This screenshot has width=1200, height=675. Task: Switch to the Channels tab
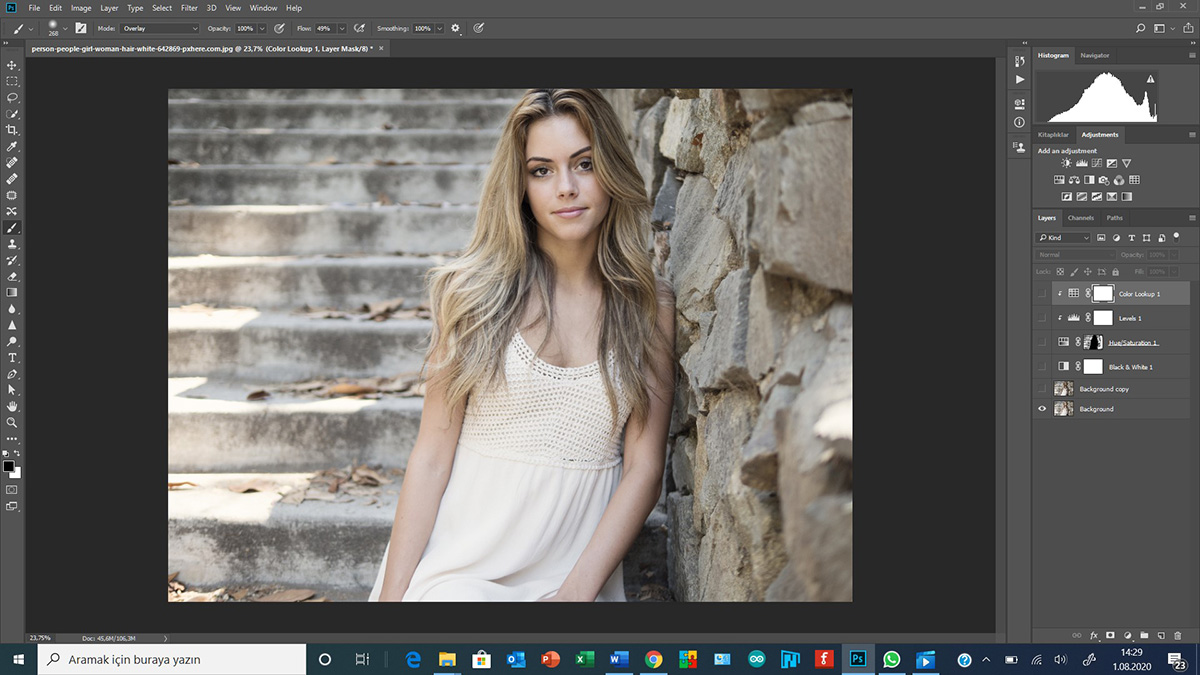point(1080,218)
